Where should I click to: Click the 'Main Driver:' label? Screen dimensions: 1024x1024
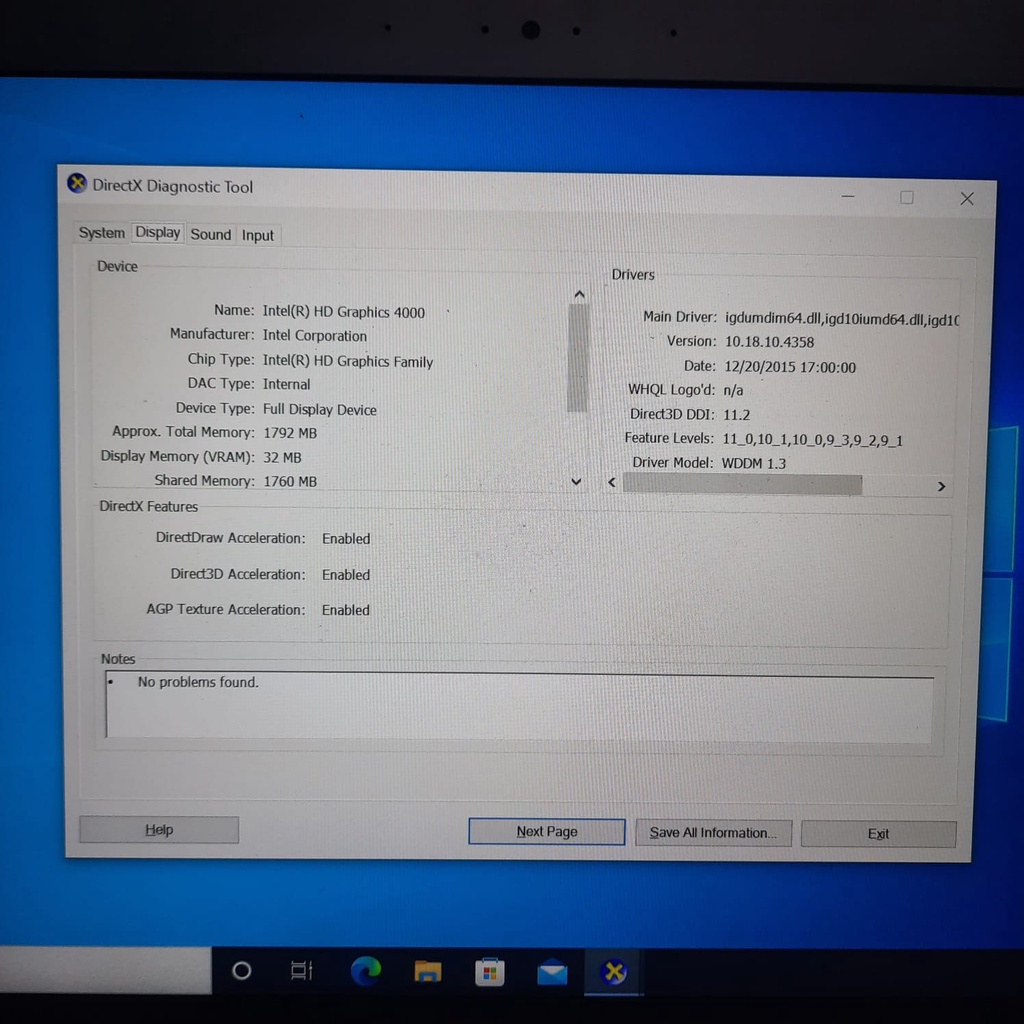point(679,317)
